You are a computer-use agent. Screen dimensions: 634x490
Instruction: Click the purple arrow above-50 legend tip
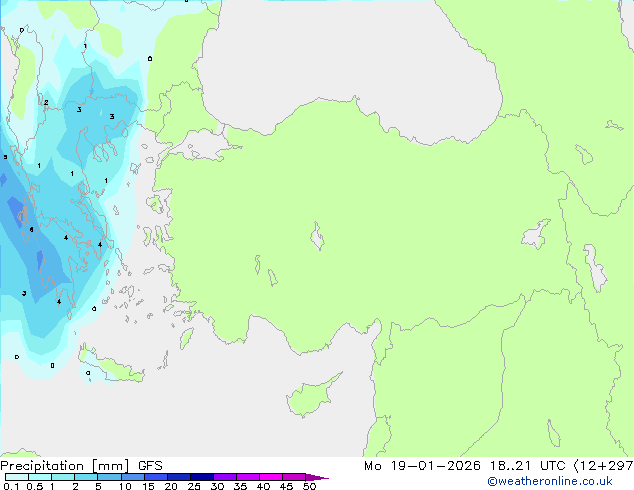[x=317, y=477]
